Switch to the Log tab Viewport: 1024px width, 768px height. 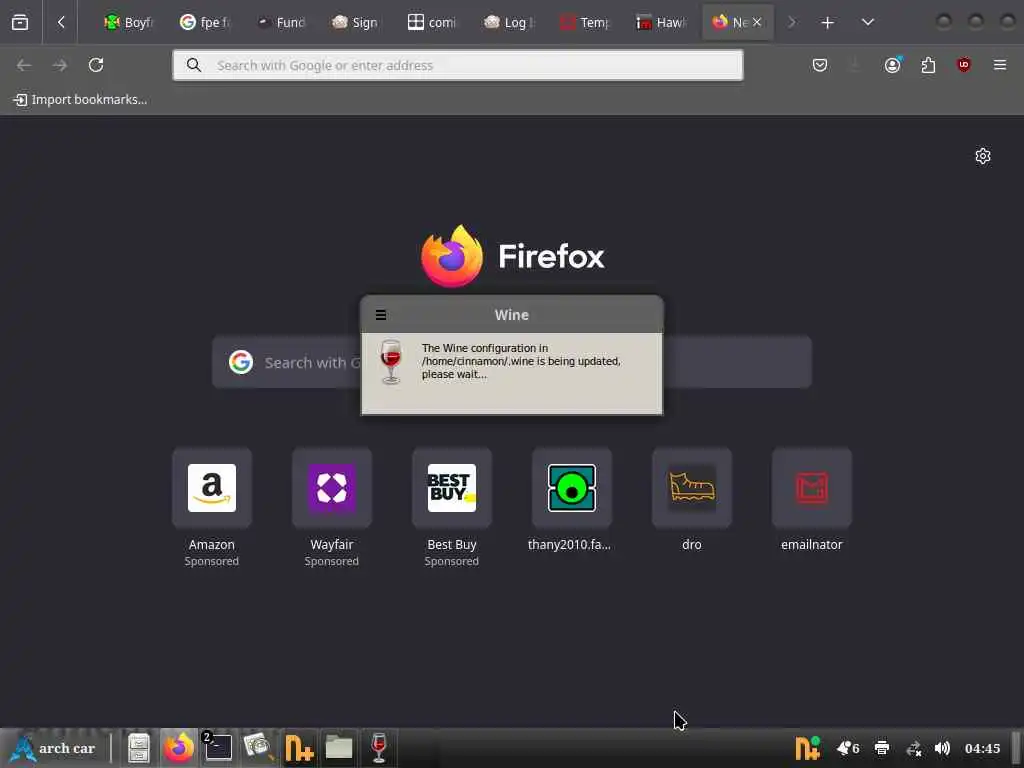click(x=509, y=22)
